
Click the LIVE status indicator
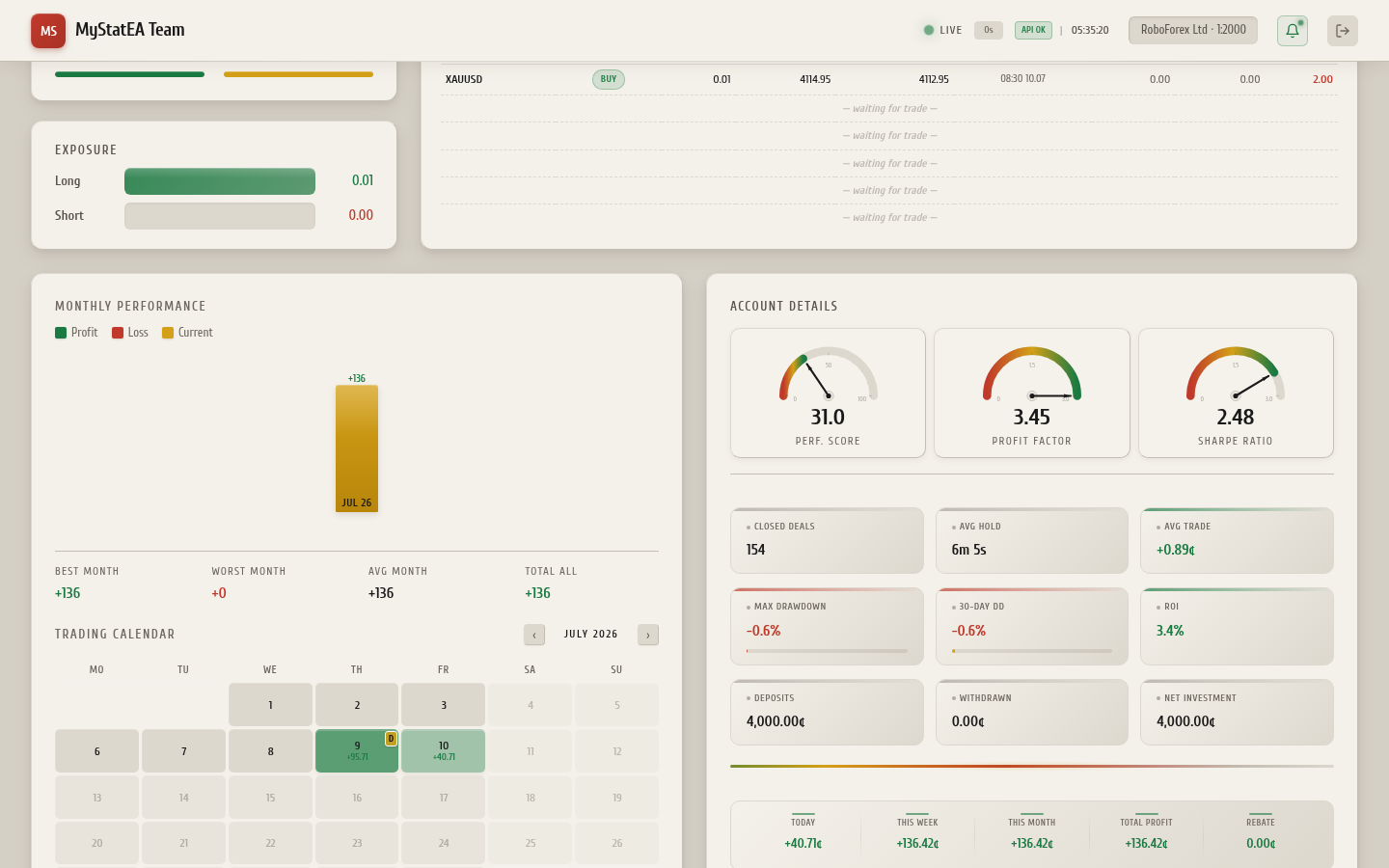(x=942, y=30)
